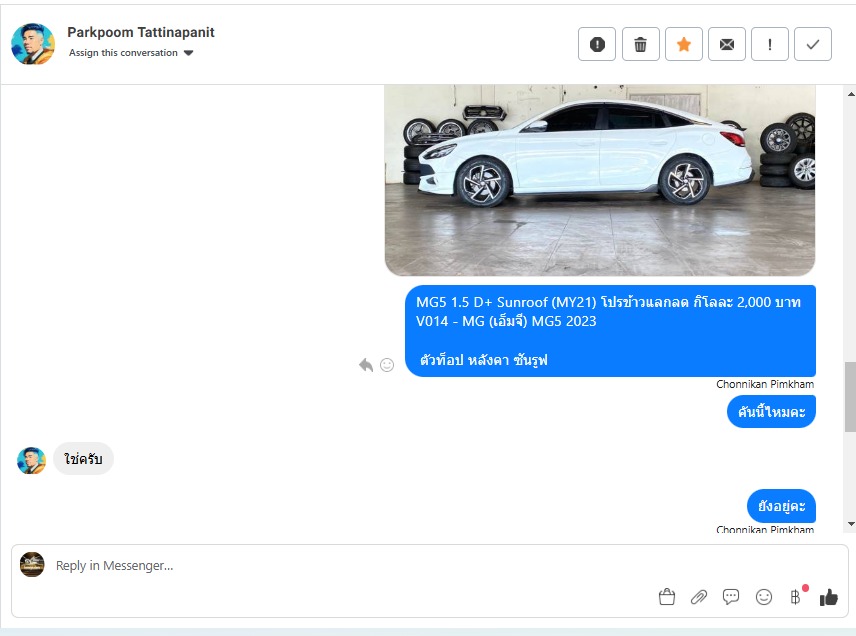The width and height of the screenshot is (856, 636).
Task: Open Assign this conversation dropdown
Action: 131,53
